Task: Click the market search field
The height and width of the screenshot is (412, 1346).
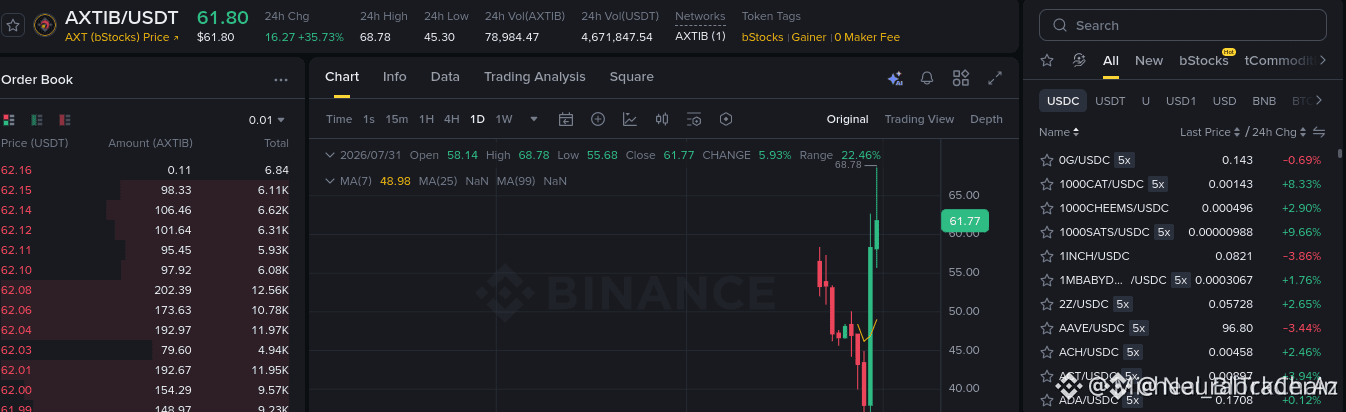Action: click(1183, 25)
